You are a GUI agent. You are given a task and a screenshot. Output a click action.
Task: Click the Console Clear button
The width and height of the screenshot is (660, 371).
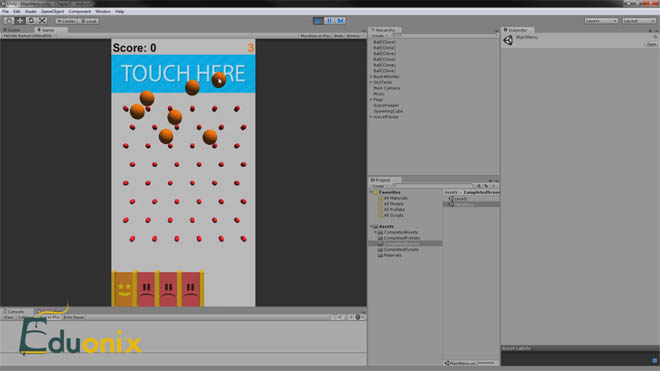coord(8,317)
